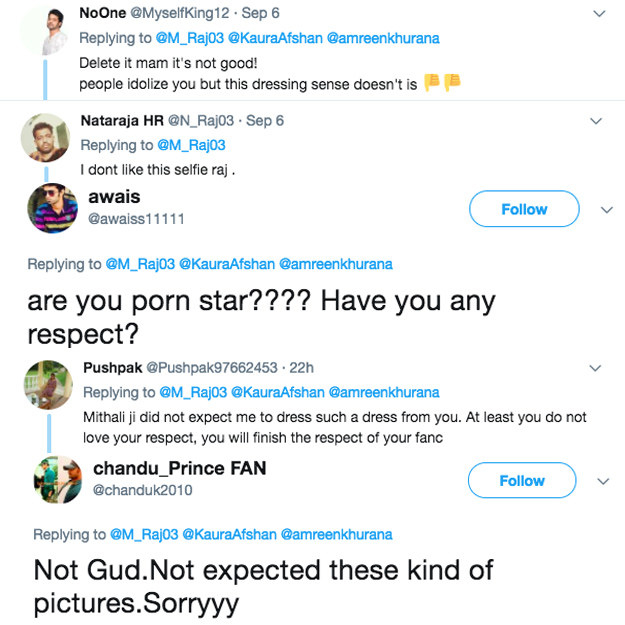Screen dimensions: 625x625
Task: Follow the awais account
Action: (524, 209)
